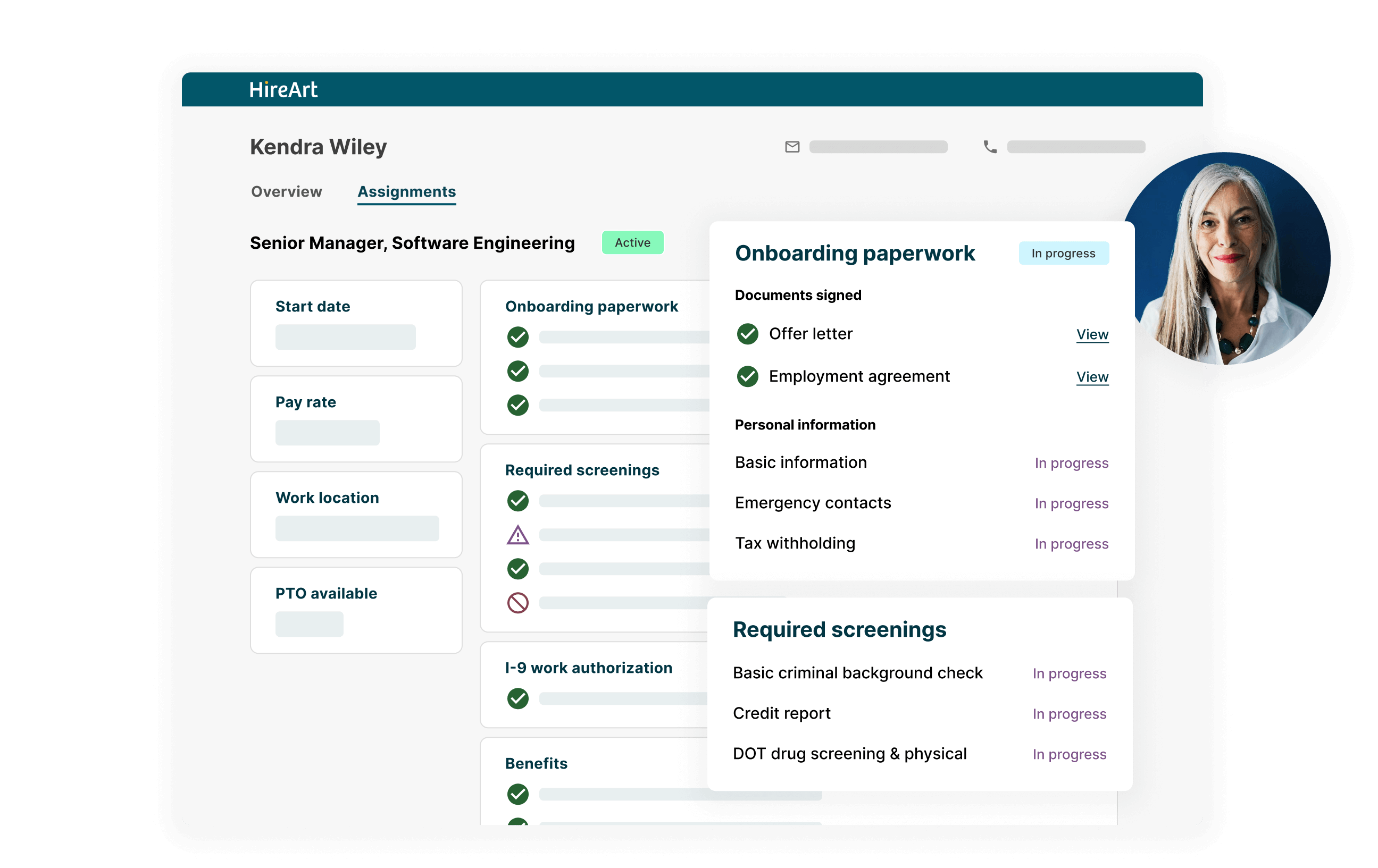This screenshot has height=868, width=1378.
Task: Click the phone handset icon
Action: tap(989, 147)
